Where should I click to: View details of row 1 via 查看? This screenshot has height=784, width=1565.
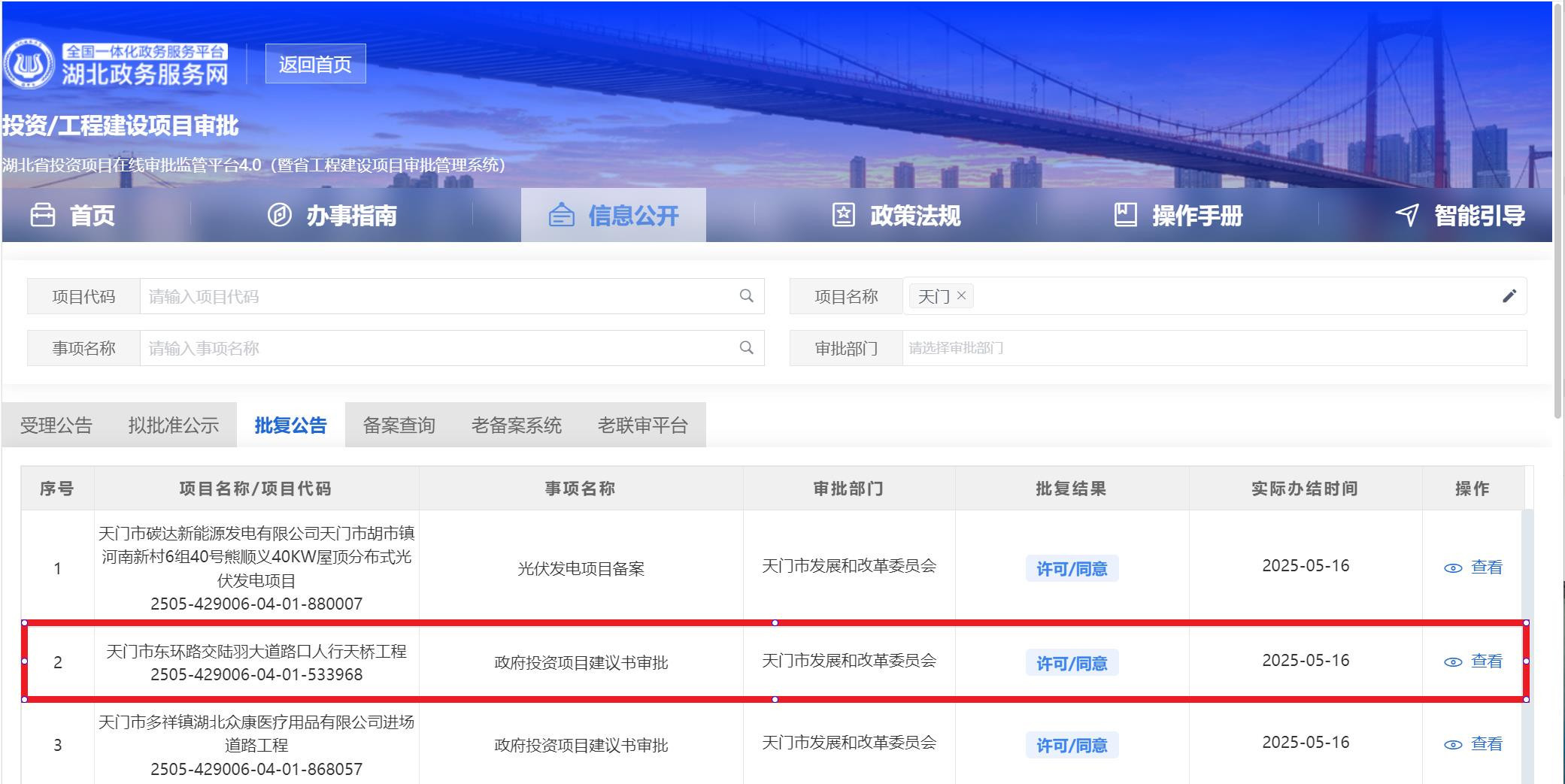pos(1473,568)
